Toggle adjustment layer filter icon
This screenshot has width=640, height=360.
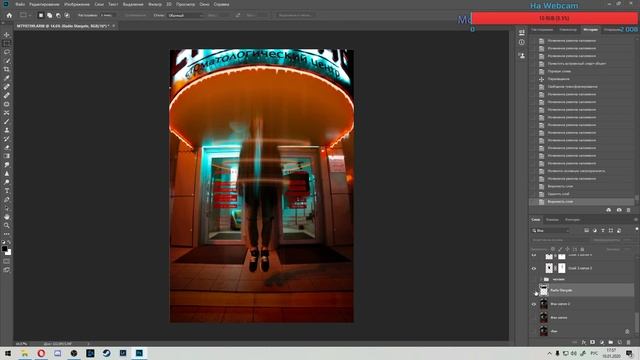point(595,231)
